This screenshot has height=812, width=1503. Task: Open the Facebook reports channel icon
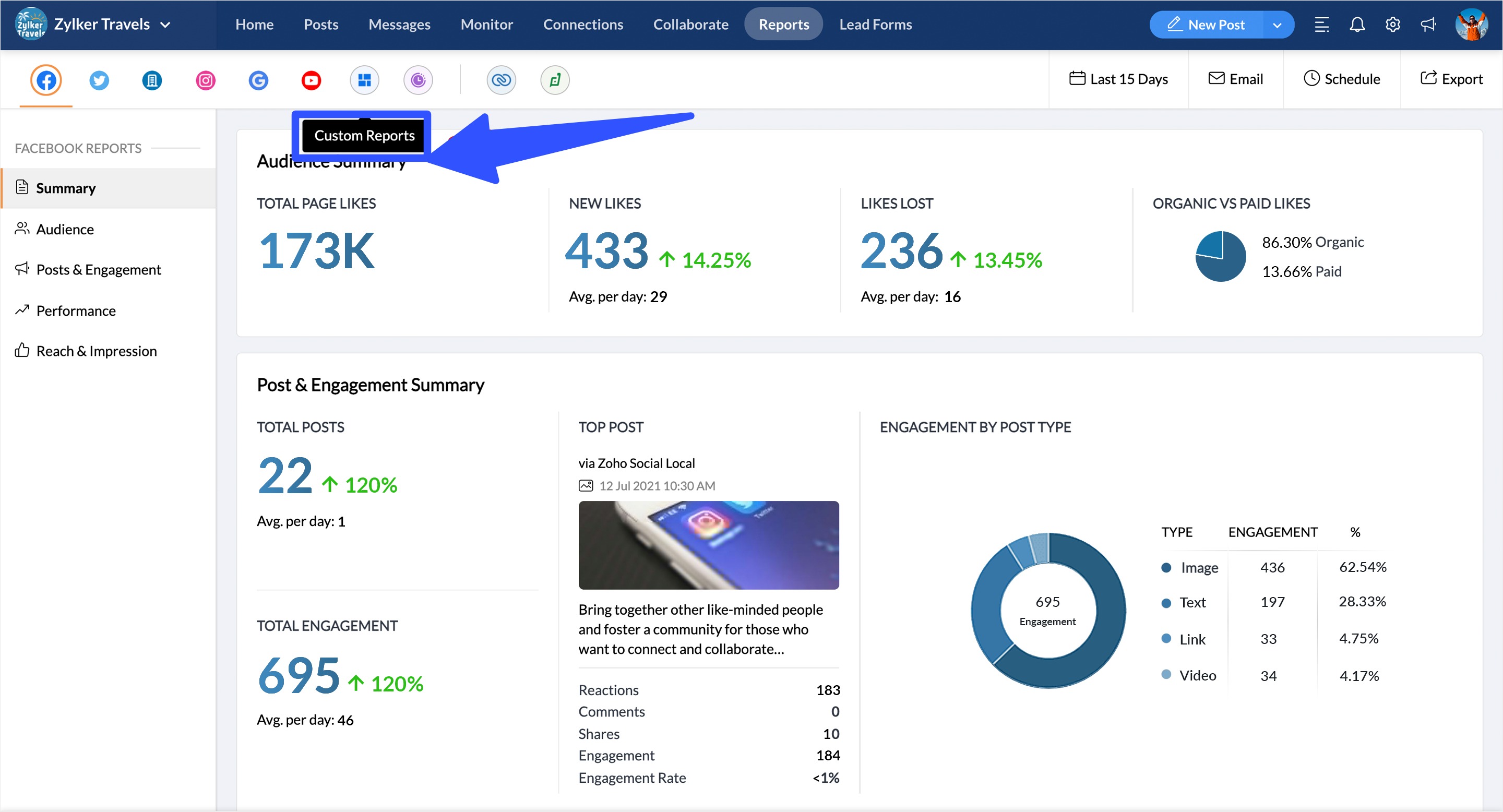[x=45, y=80]
